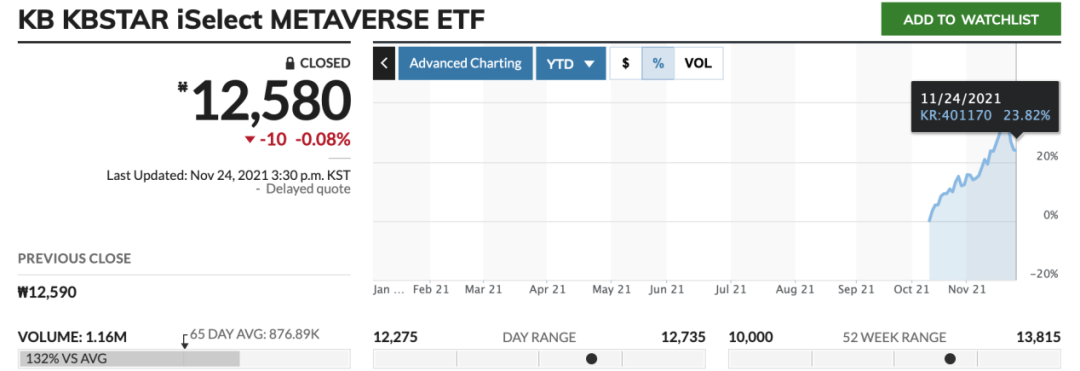Screen dimensions: 1080x371
Task: Click the volume versus average bar
Action: click(x=184, y=359)
